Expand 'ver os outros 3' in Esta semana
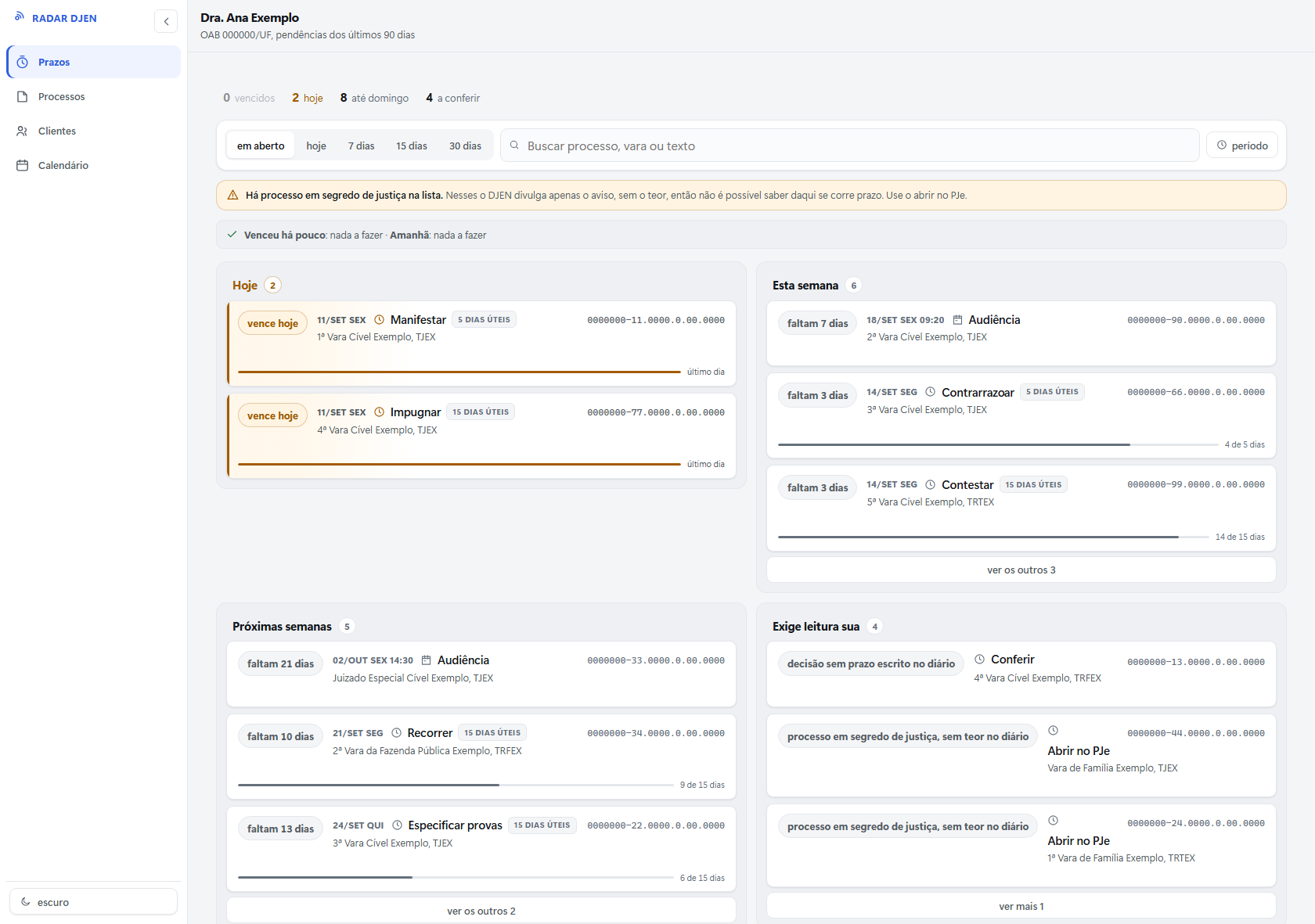This screenshot has width=1315, height=924. (x=1021, y=570)
